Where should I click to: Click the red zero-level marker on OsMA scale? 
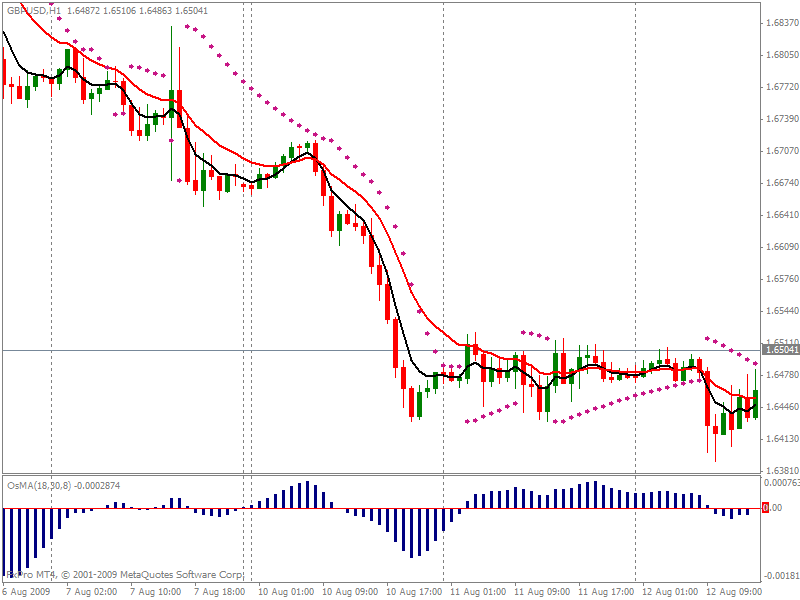(766, 508)
